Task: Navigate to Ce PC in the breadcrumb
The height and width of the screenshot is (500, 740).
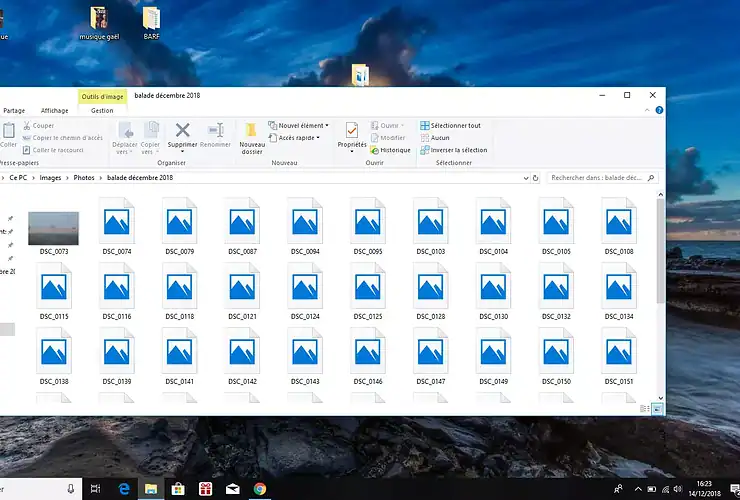Action: [x=18, y=178]
